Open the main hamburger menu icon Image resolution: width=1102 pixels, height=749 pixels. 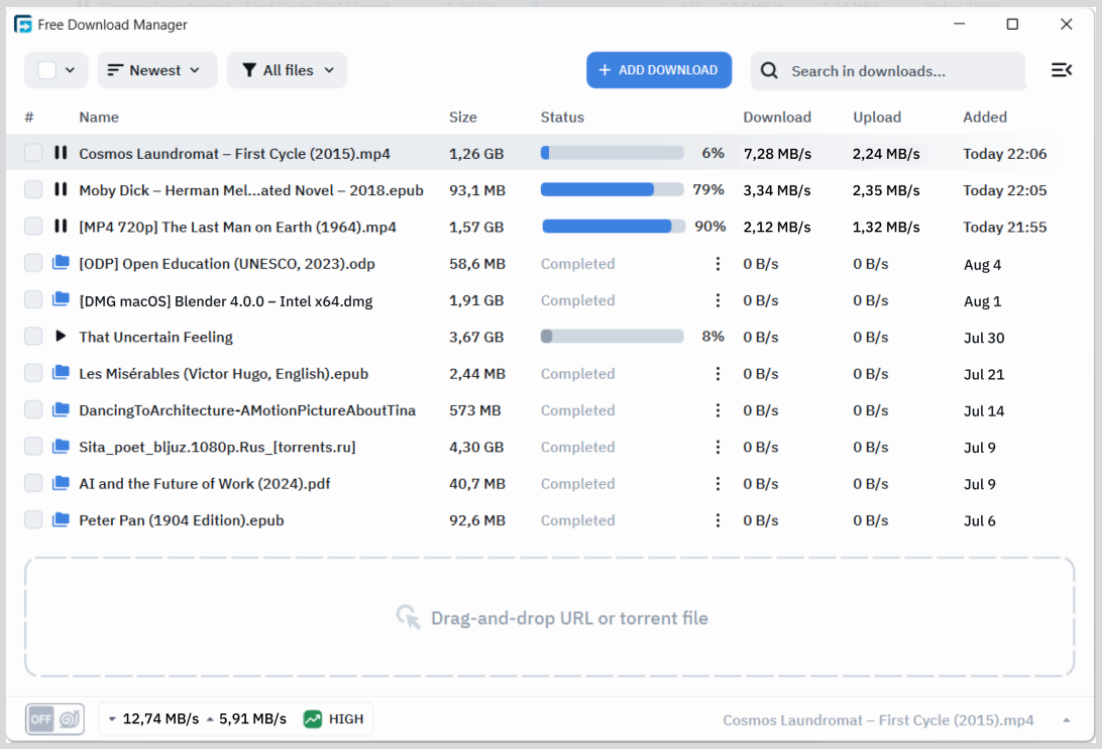(1061, 70)
